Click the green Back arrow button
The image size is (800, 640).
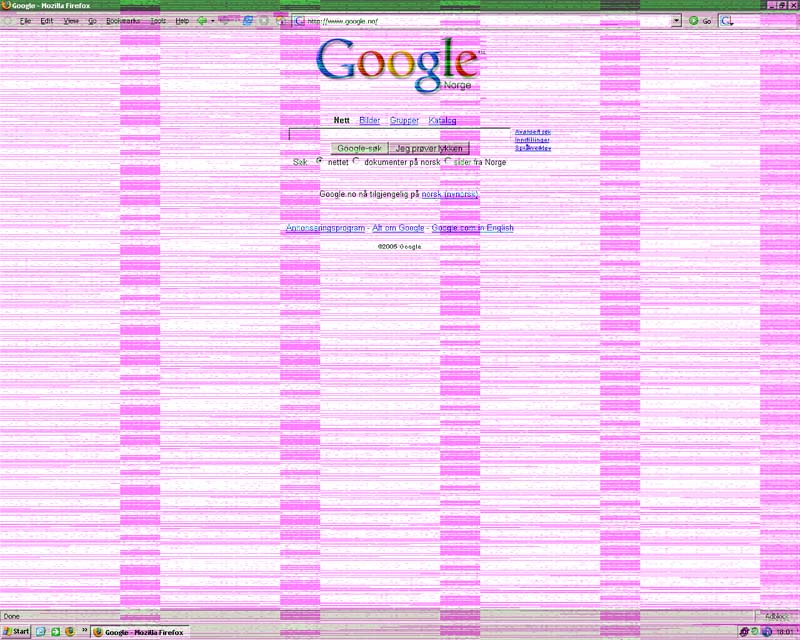click(203, 21)
